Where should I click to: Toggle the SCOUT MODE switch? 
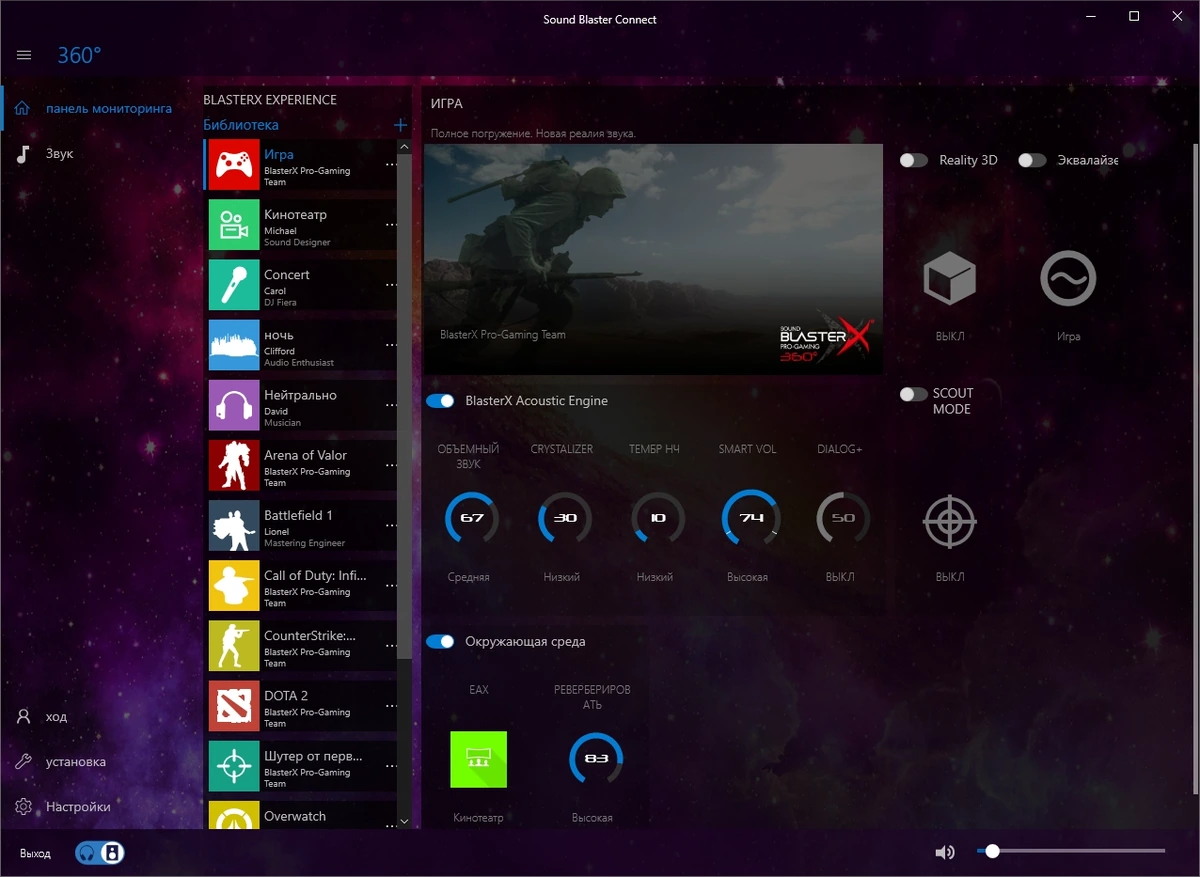914,394
